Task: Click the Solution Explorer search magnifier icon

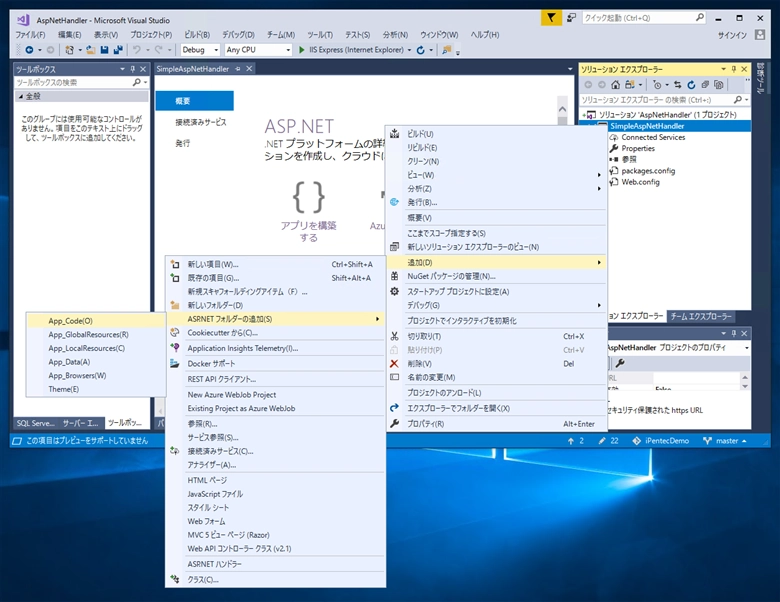Action: pyautogui.click(x=738, y=100)
